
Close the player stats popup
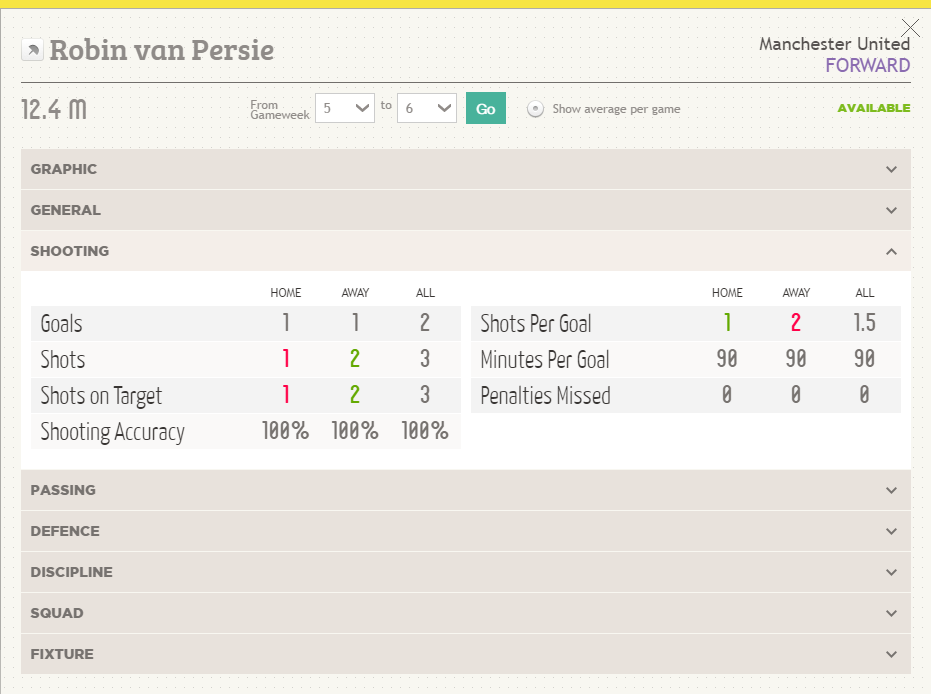point(910,28)
